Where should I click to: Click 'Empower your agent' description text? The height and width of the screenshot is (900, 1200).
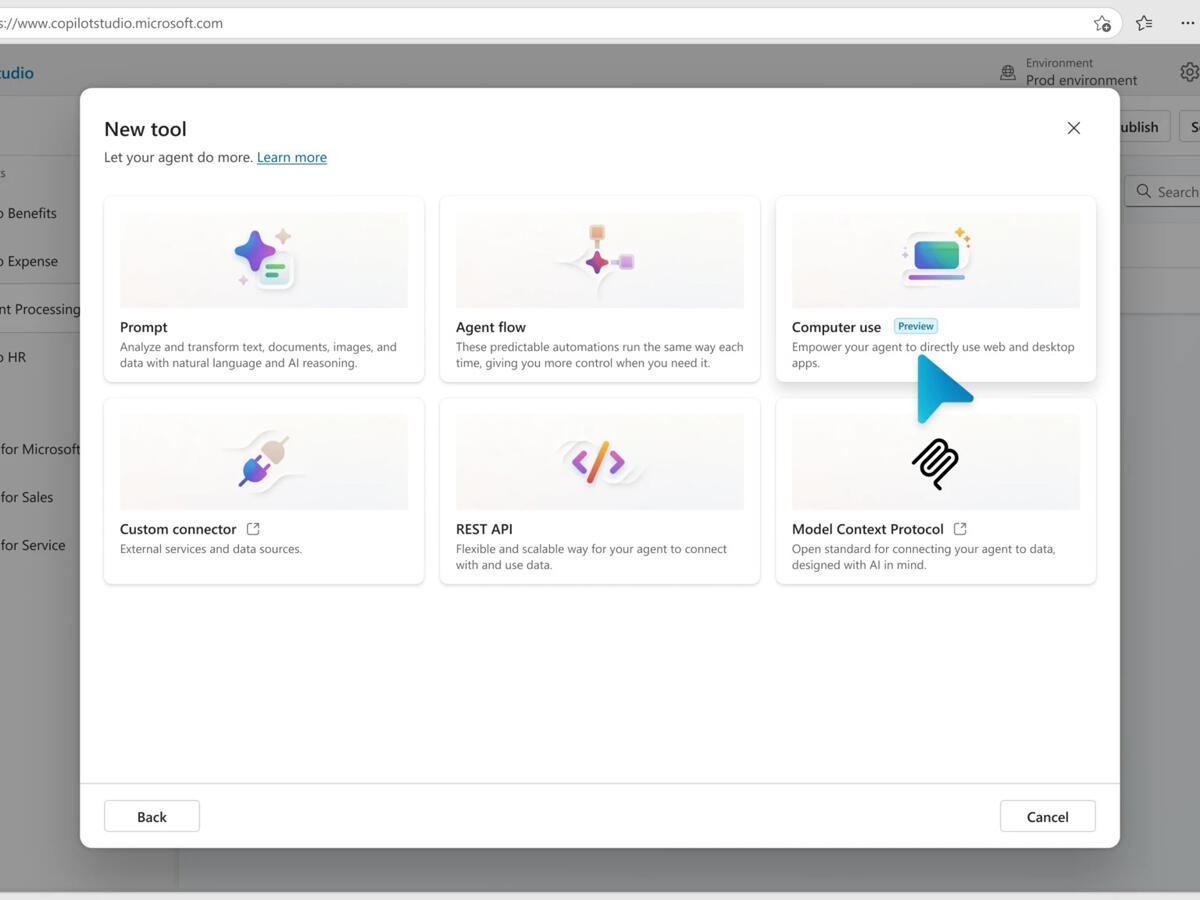(x=933, y=355)
